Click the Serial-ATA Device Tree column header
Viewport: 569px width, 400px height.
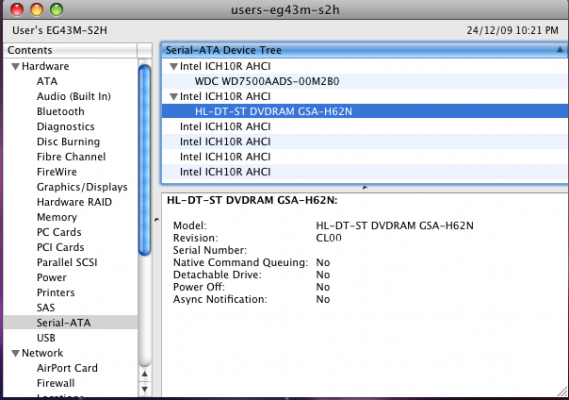[x=364, y=50]
